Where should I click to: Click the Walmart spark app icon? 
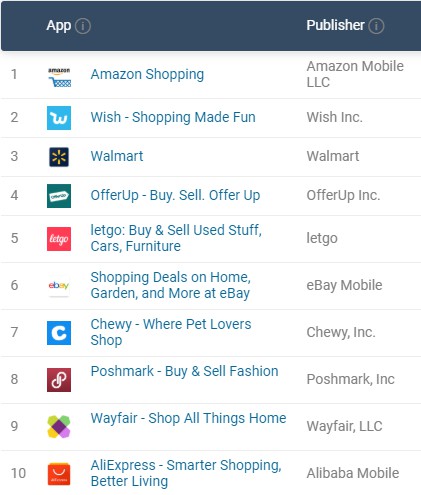tap(59, 157)
